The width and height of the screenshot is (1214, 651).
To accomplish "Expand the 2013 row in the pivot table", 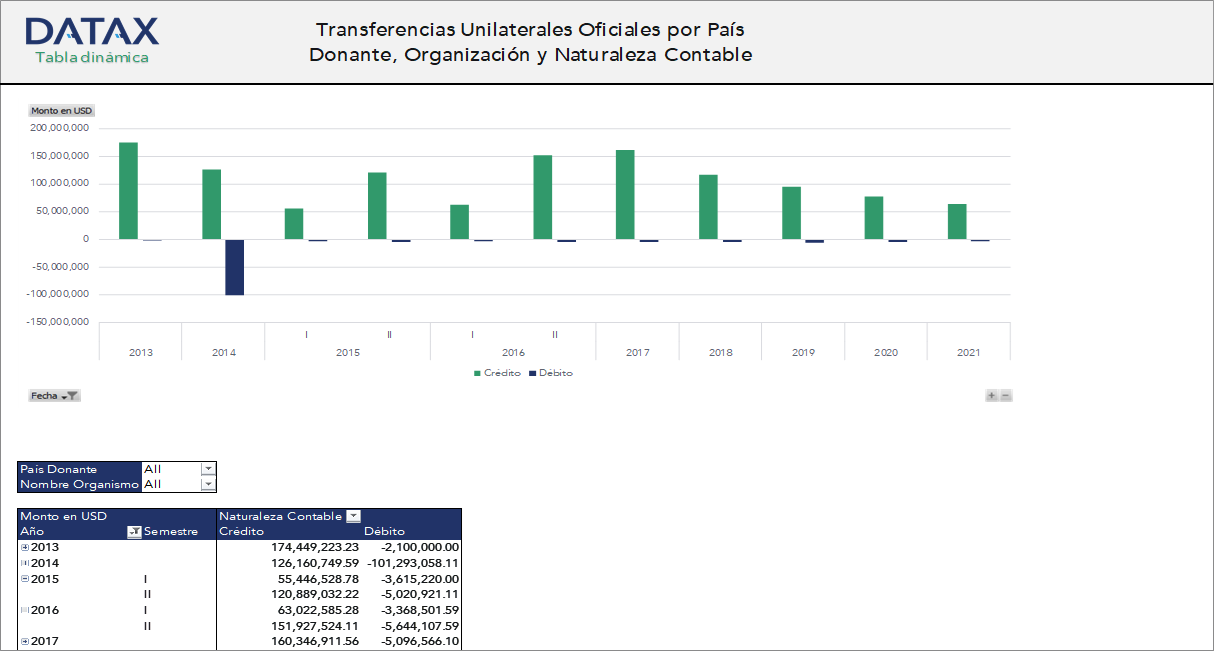I will click(24, 547).
